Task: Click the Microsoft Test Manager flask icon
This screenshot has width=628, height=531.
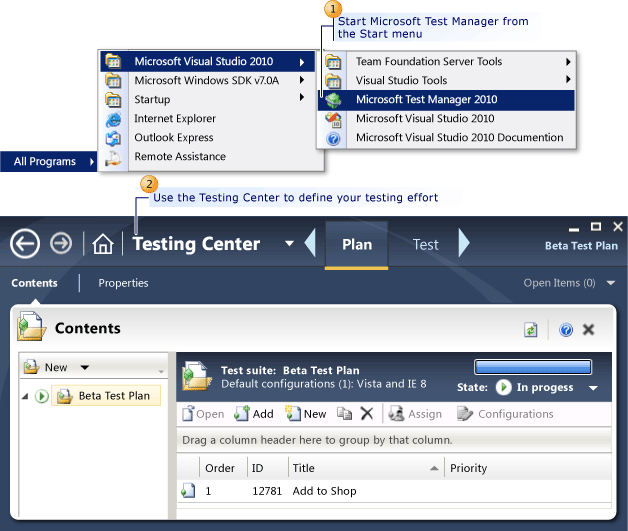Action: tap(333, 100)
